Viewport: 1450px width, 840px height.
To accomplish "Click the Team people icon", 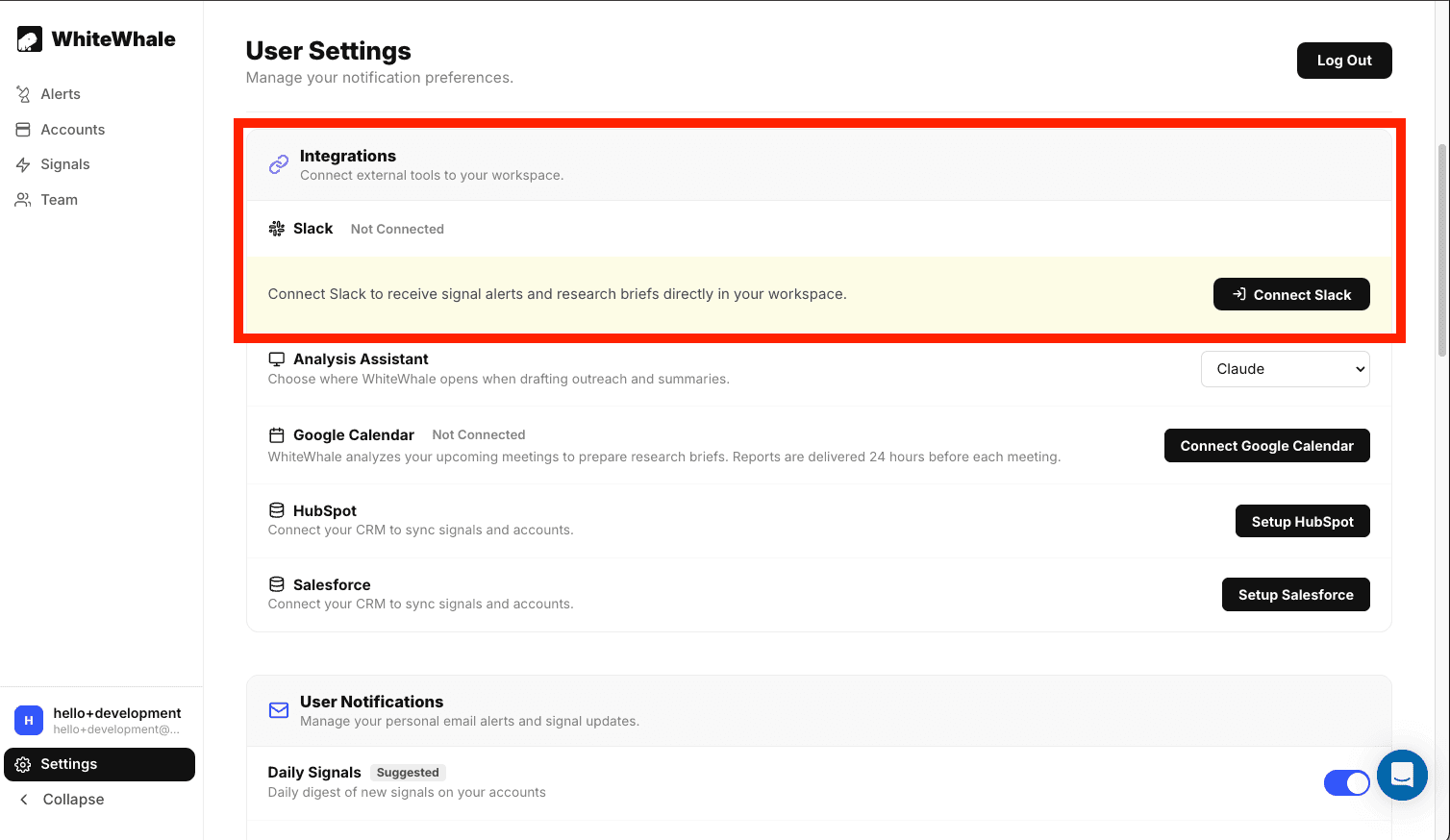I will [x=23, y=200].
